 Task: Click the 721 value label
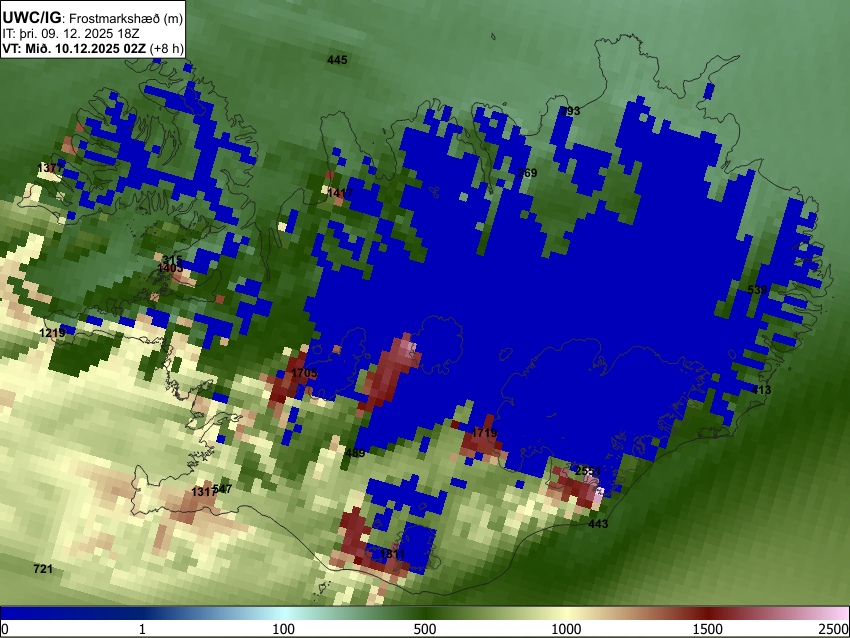[43, 569]
